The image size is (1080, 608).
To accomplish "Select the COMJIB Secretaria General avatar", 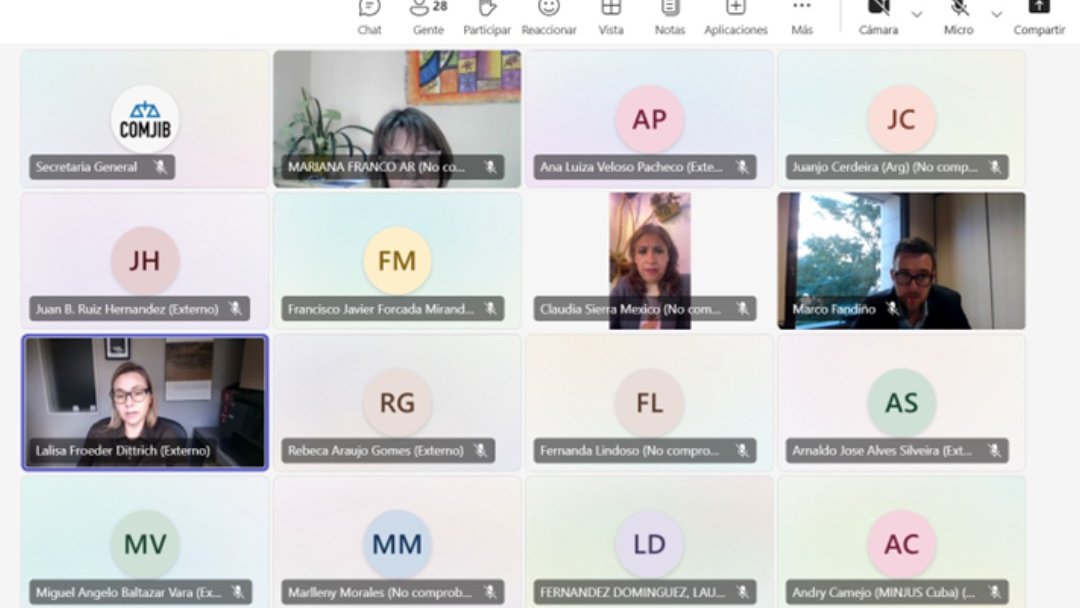I will (145, 120).
